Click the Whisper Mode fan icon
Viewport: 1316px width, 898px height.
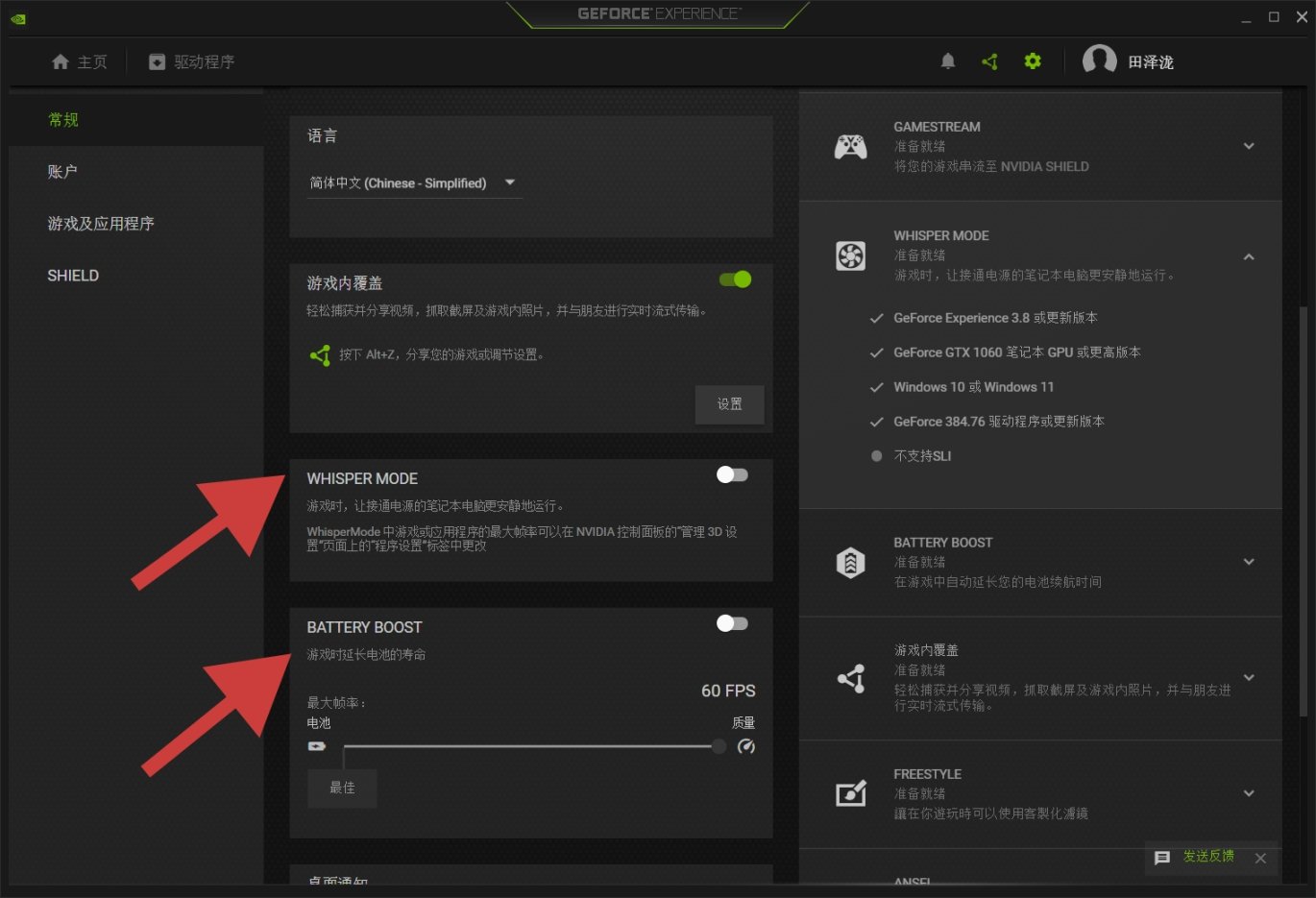[851, 255]
